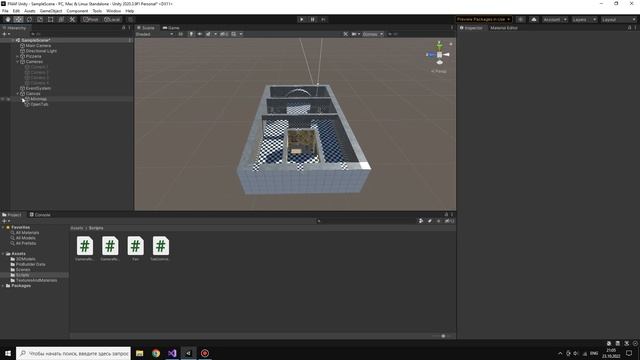This screenshot has height=360, width=640.
Task: Open the GameObject menu
Action: pos(51,11)
